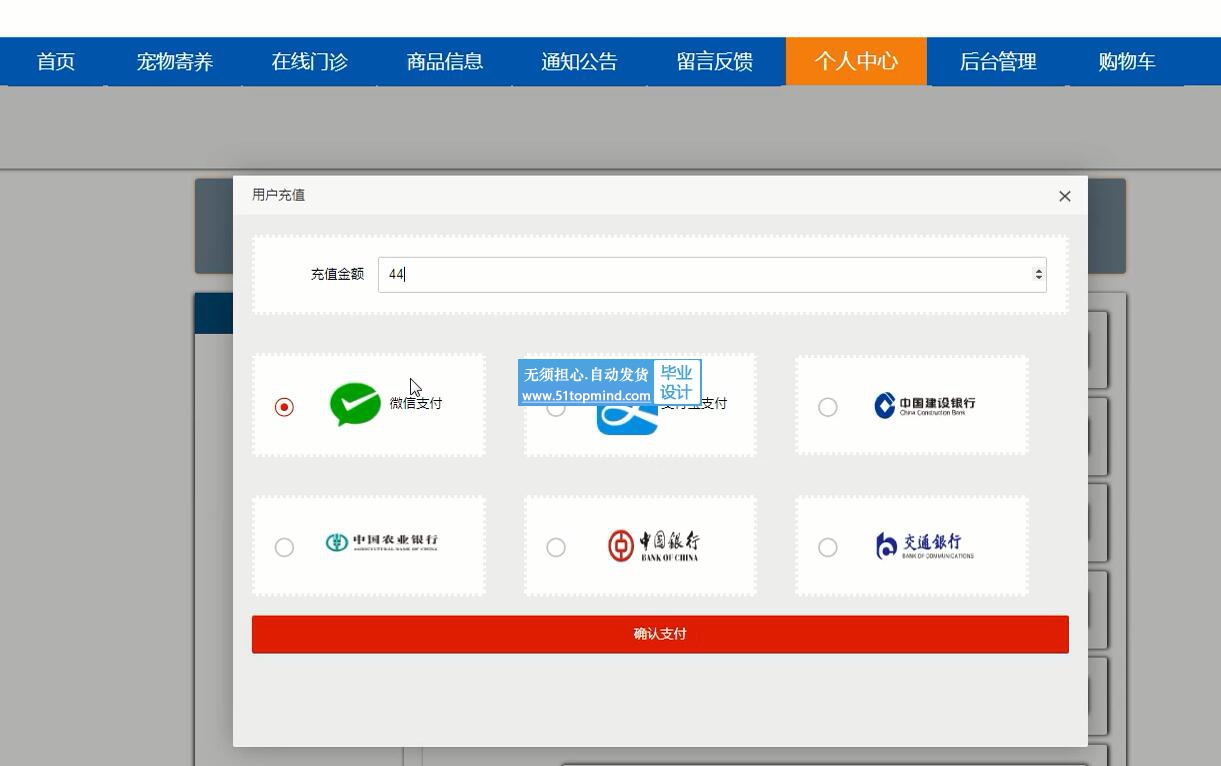Open the 留言反馈 feedback menu

coord(715,61)
